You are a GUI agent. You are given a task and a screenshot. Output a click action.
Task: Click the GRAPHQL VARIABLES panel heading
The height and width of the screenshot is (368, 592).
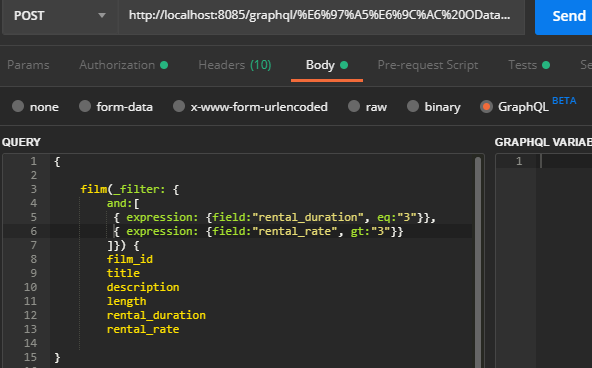543,142
